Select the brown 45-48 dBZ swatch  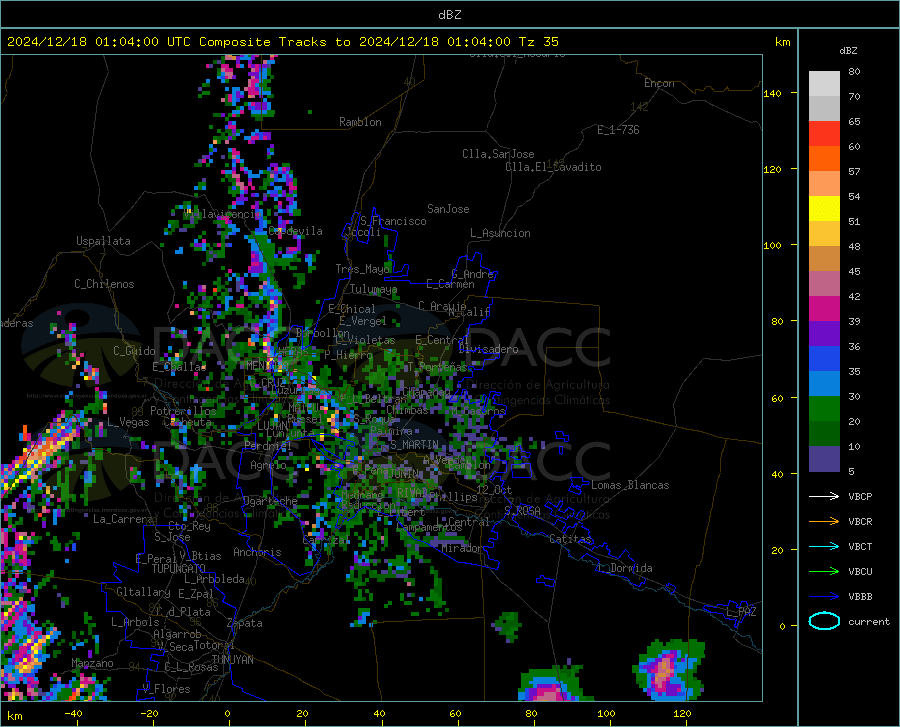(x=824, y=259)
